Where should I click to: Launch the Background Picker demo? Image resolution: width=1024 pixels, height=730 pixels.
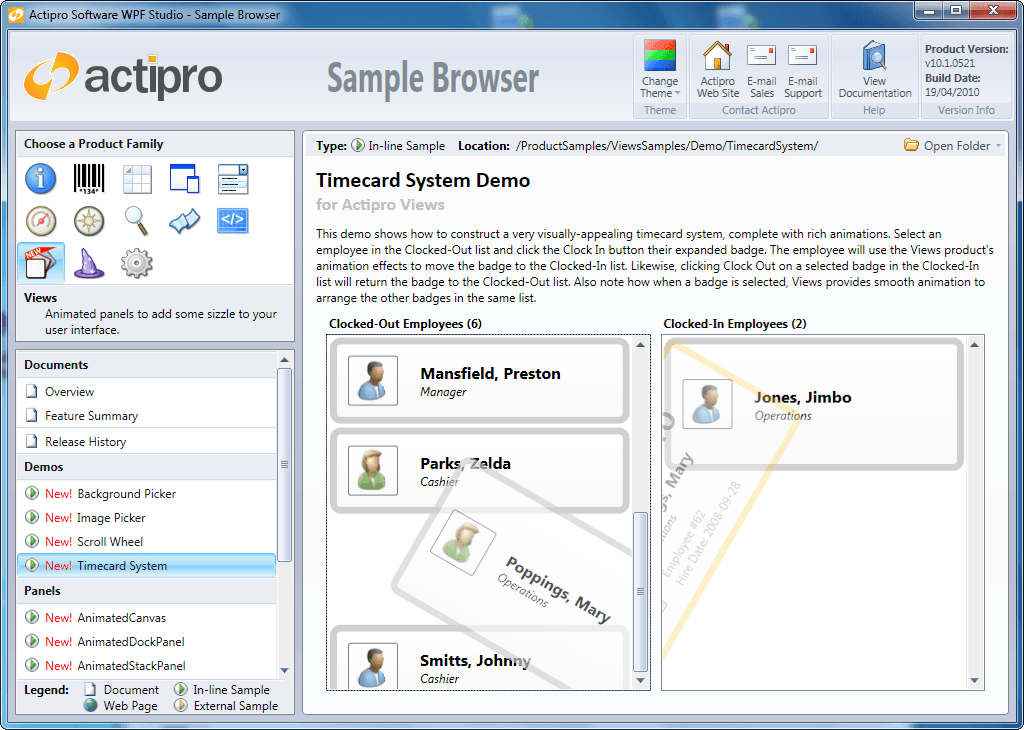click(147, 494)
